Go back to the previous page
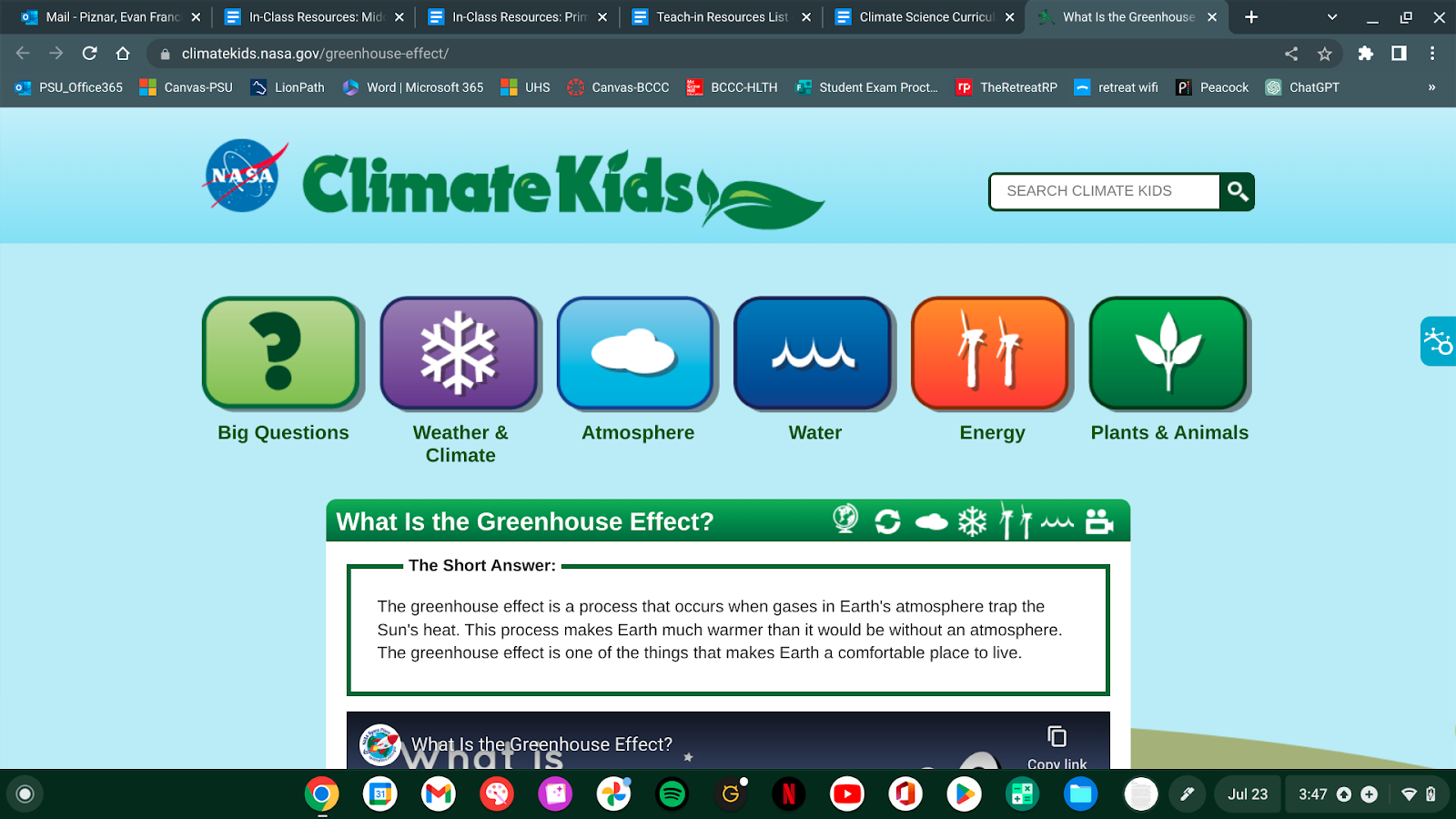1456x819 pixels. click(x=23, y=54)
